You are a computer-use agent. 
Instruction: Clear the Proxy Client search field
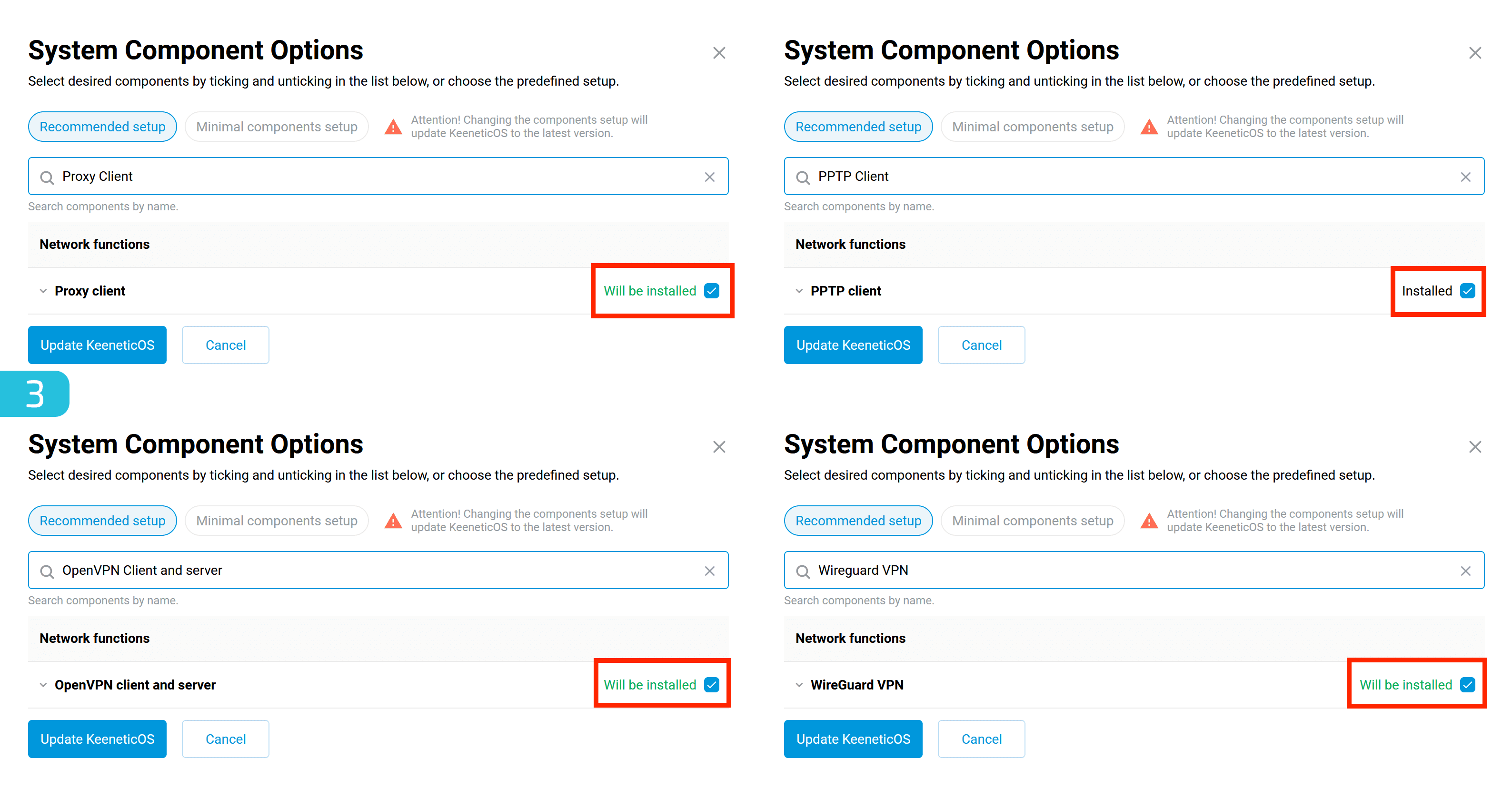[710, 177]
